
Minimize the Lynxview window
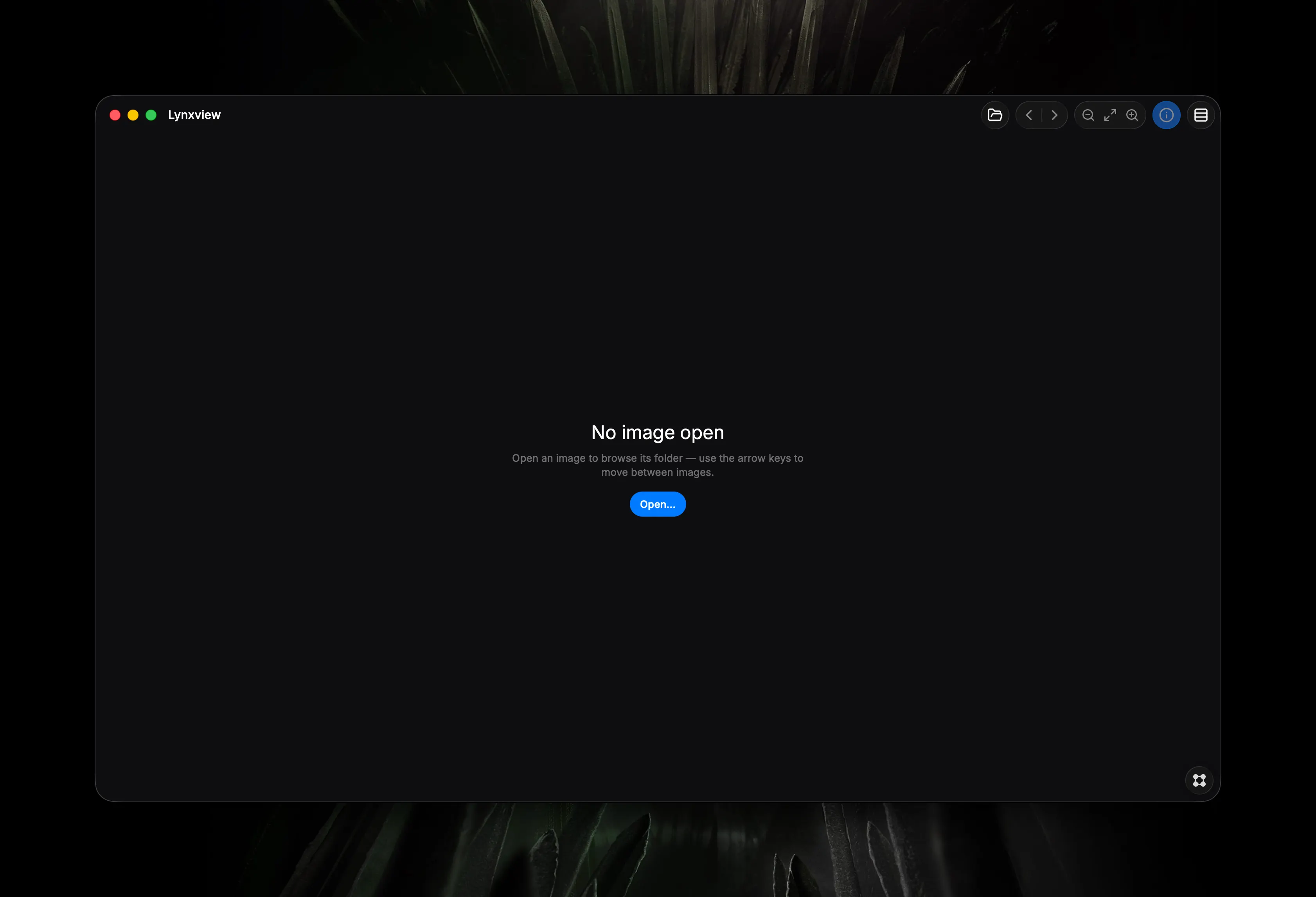(133, 115)
